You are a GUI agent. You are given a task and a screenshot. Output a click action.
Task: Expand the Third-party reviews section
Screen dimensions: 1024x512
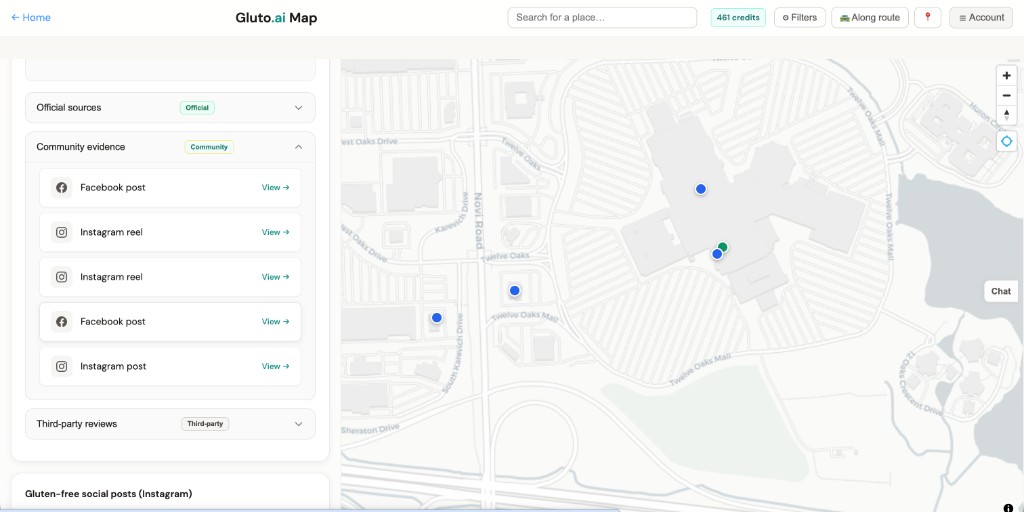tap(170, 424)
